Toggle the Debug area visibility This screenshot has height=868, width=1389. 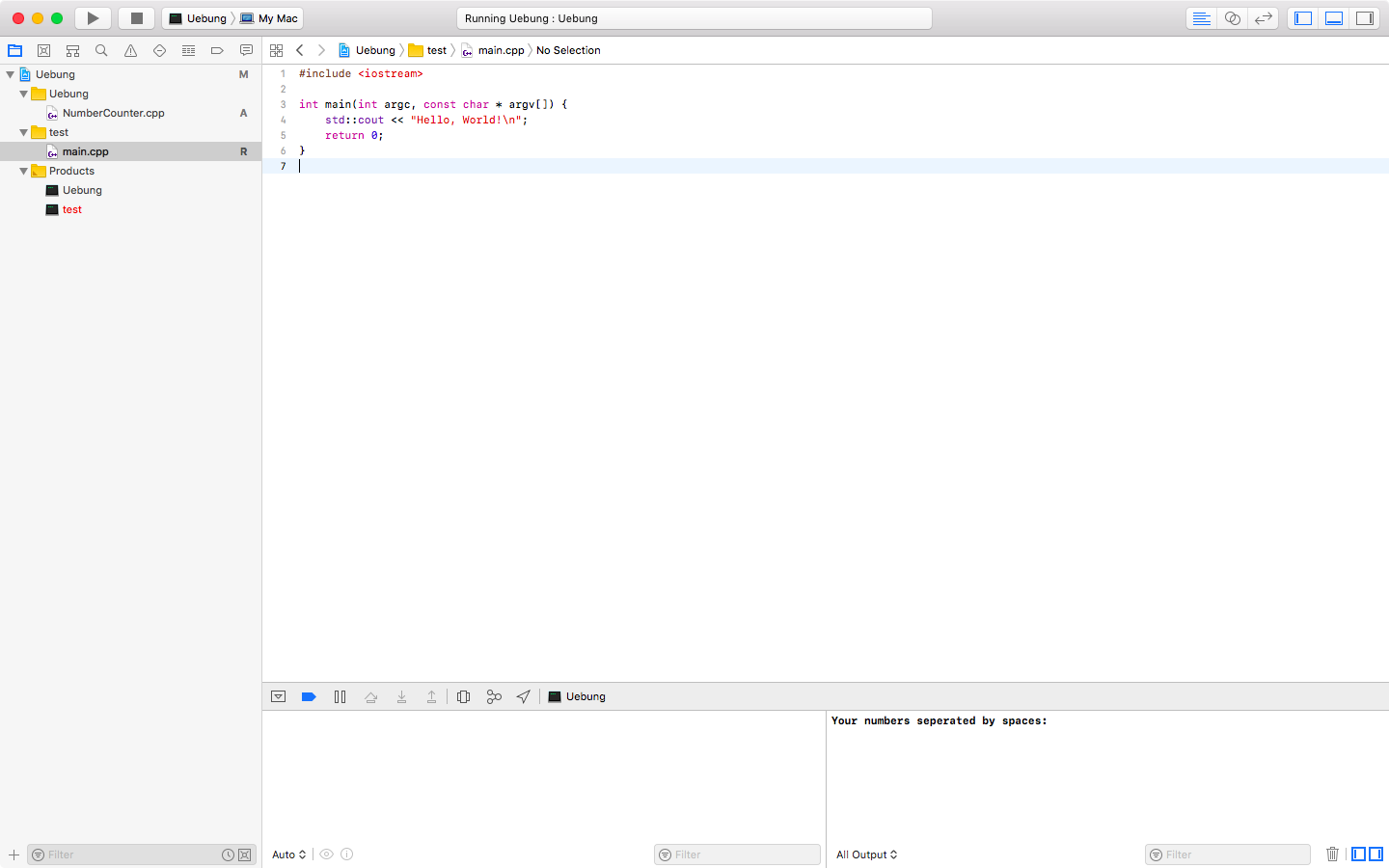point(1334,18)
